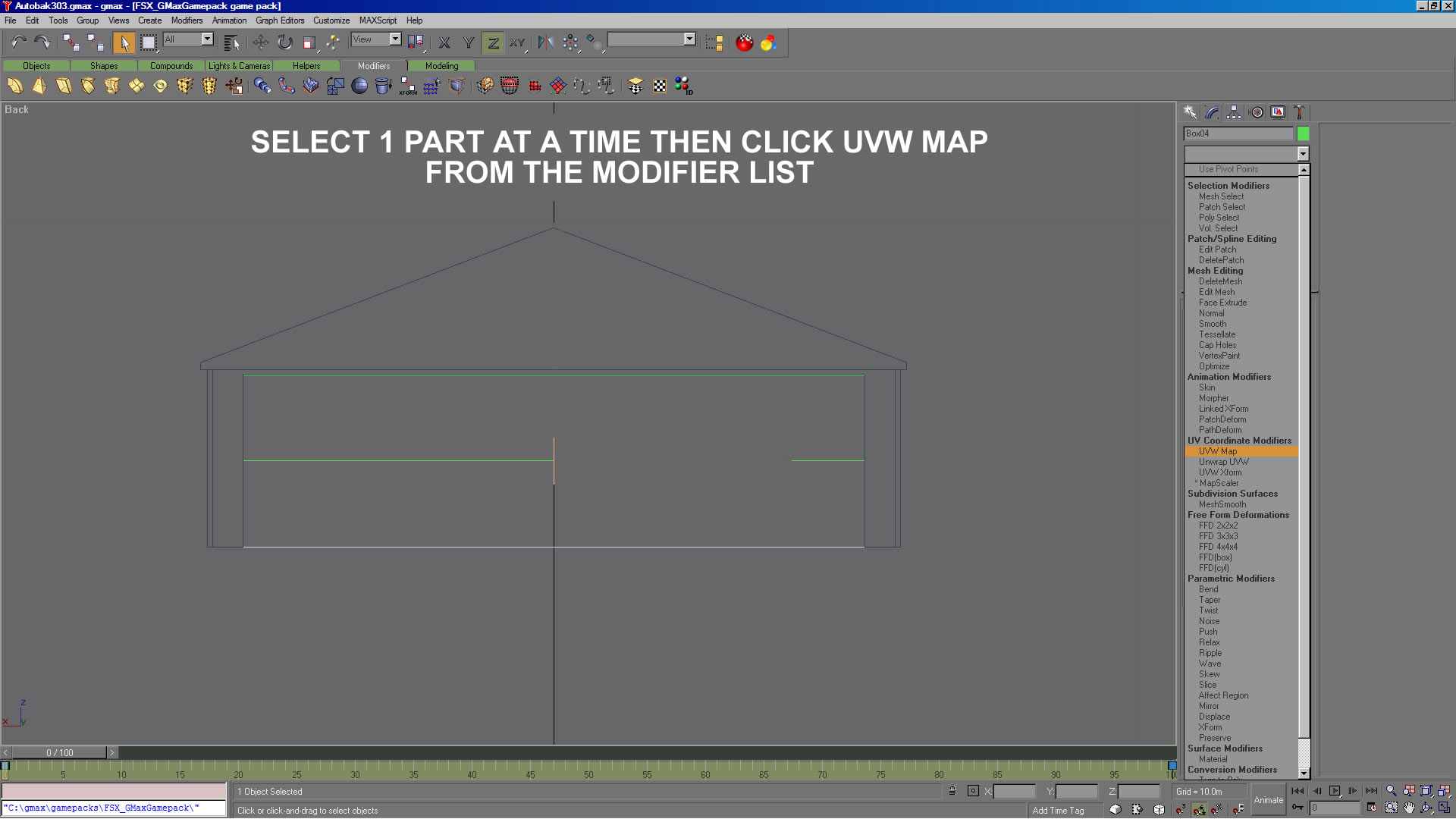Expand the Modifier List dropdown arrow
This screenshot has height=819, width=1456.
click(x=1303, y=154)
